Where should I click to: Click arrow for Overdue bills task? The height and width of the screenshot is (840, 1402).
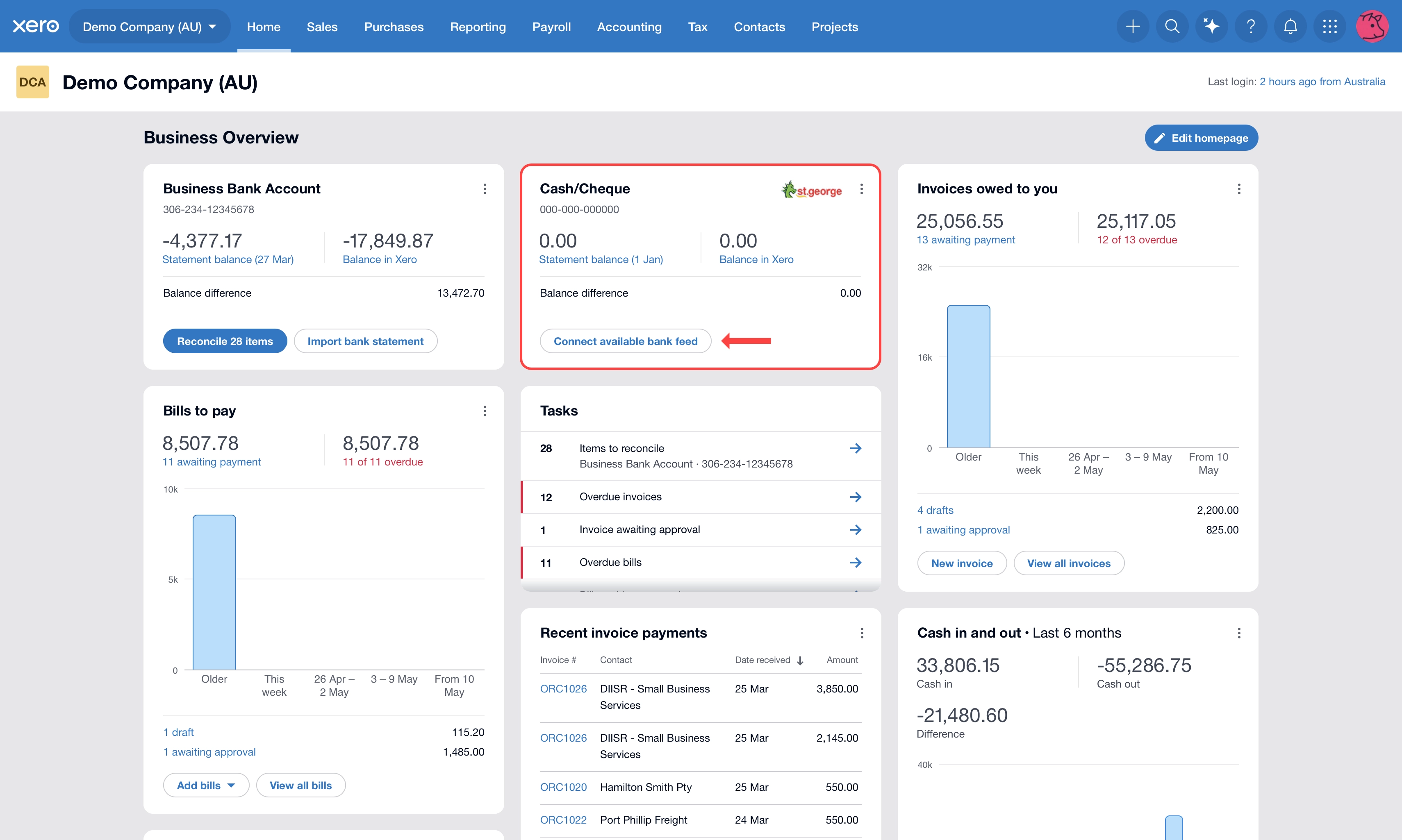[x=856, y=563]
